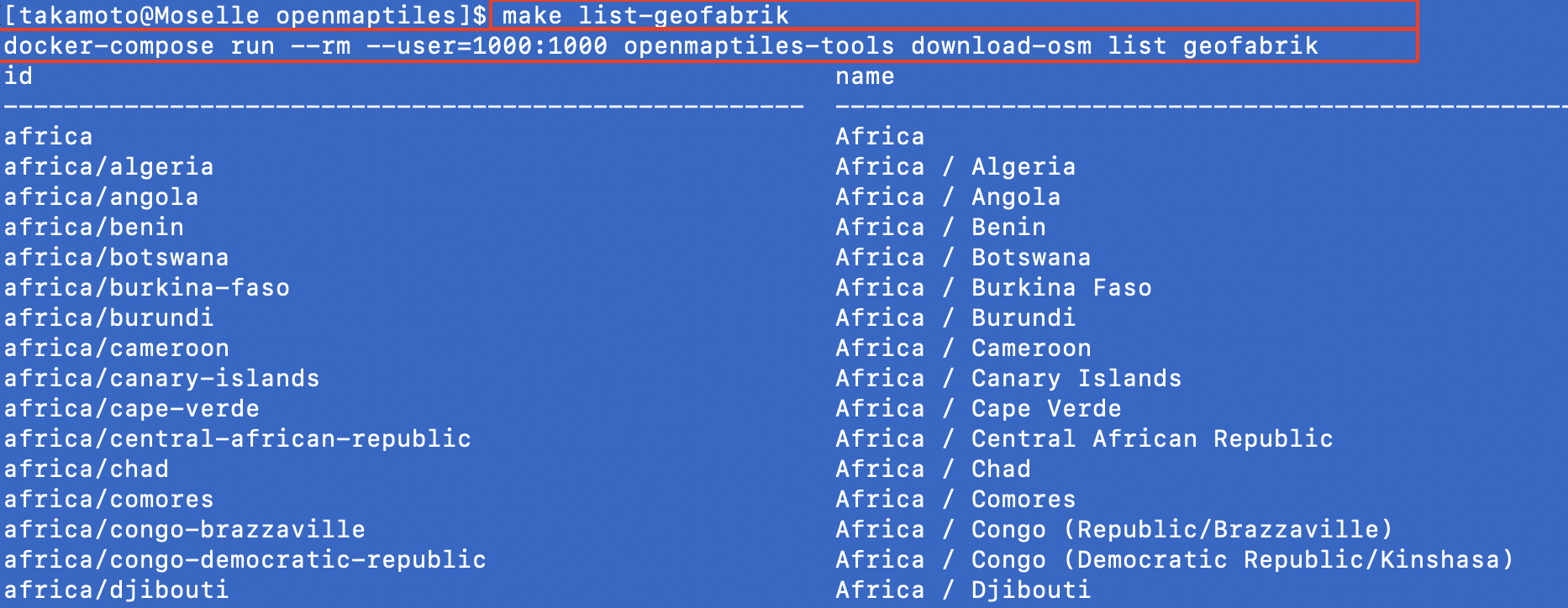Screen dimensions: 1568x608
Task: Click the name 'Africa / Comores'
Action: [955, 500]
